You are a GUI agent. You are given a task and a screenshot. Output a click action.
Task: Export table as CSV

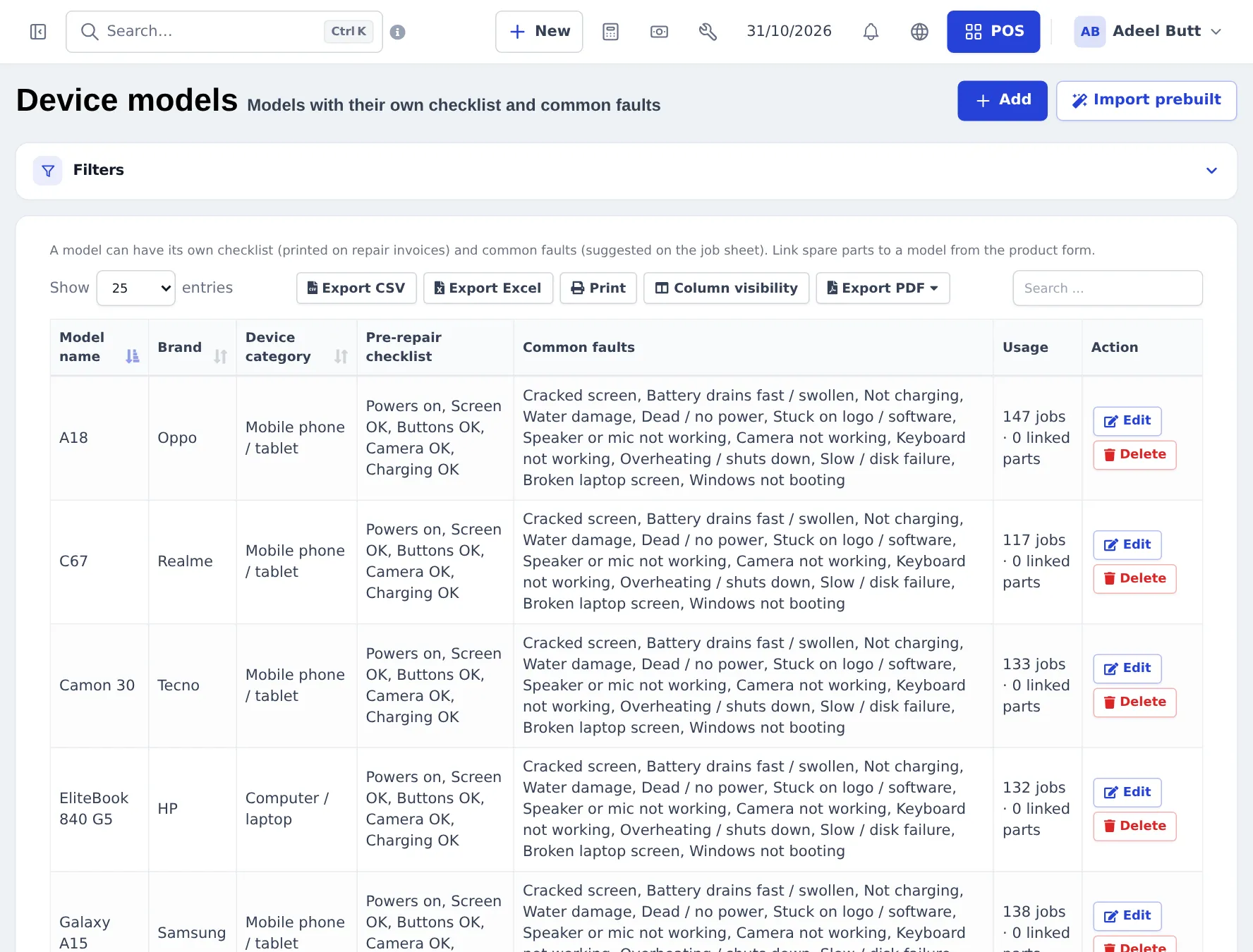click(356, 288)
